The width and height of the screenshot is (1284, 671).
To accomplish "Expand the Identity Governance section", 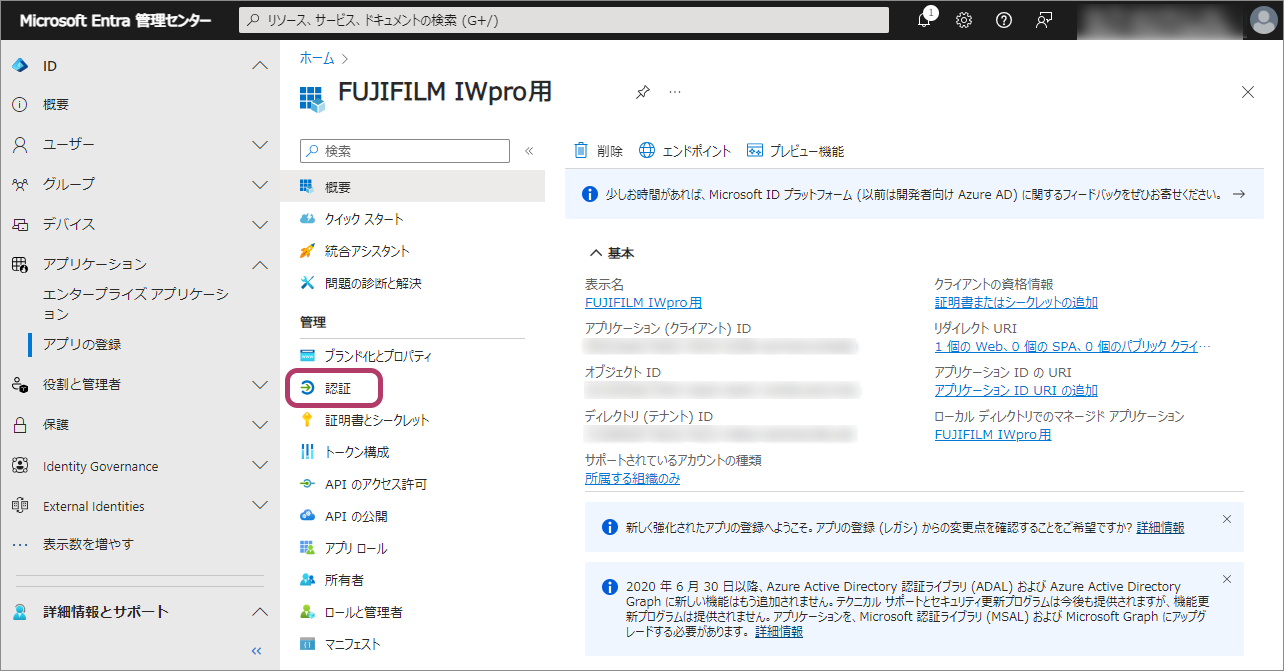I will (259, 465).
